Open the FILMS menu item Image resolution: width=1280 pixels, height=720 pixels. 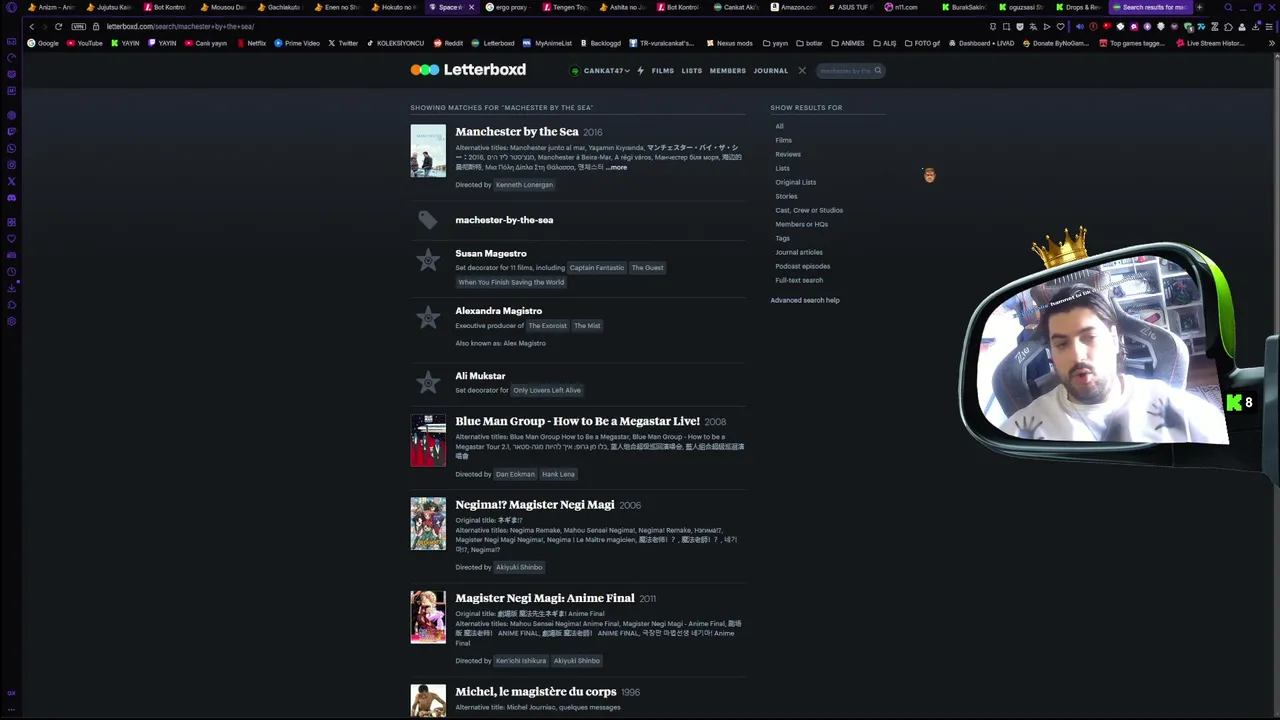click(x=663, y=71)
